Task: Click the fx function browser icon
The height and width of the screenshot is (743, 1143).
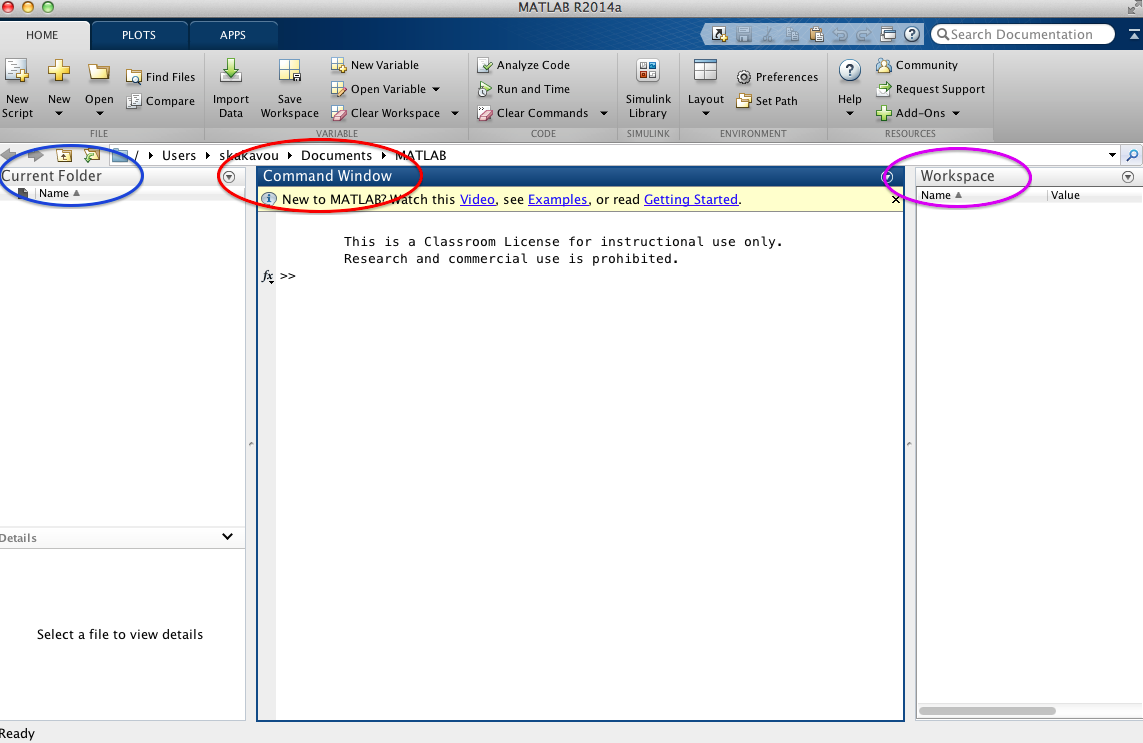Action: pyautogui.click(x=268, y=276)
